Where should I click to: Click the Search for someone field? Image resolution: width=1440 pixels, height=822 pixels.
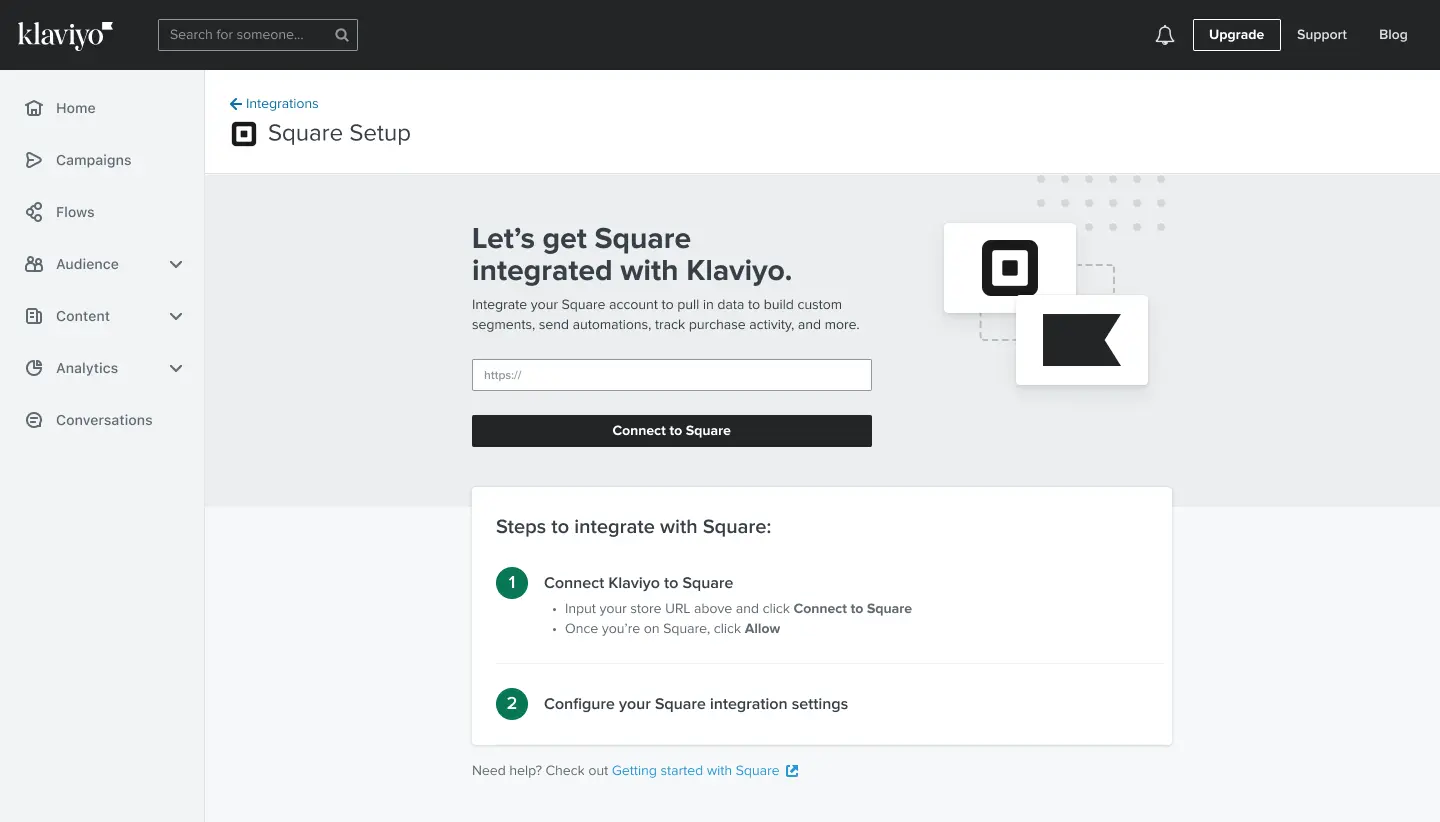click(x=245, y=35)
